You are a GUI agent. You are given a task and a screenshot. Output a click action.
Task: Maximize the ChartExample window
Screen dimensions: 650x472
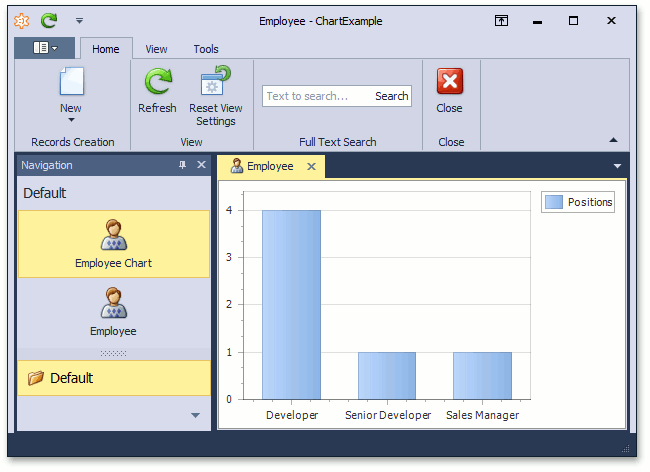pyautogui.click(x=574, y=21)
